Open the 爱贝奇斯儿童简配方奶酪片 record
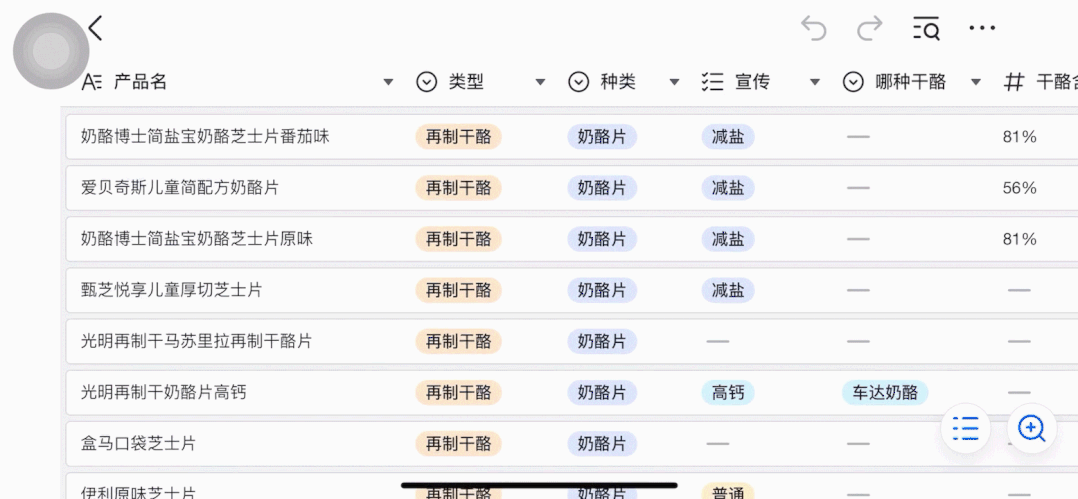1078x499 pixels. click(x=180, y=188)
